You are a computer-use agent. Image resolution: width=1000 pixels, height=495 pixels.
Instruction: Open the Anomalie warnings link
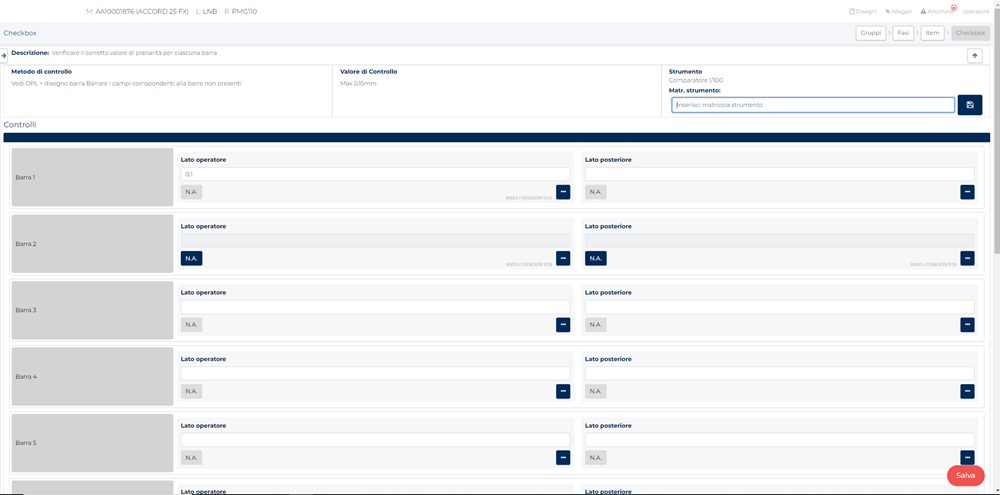pyautogui.click(x=937, y=11)
